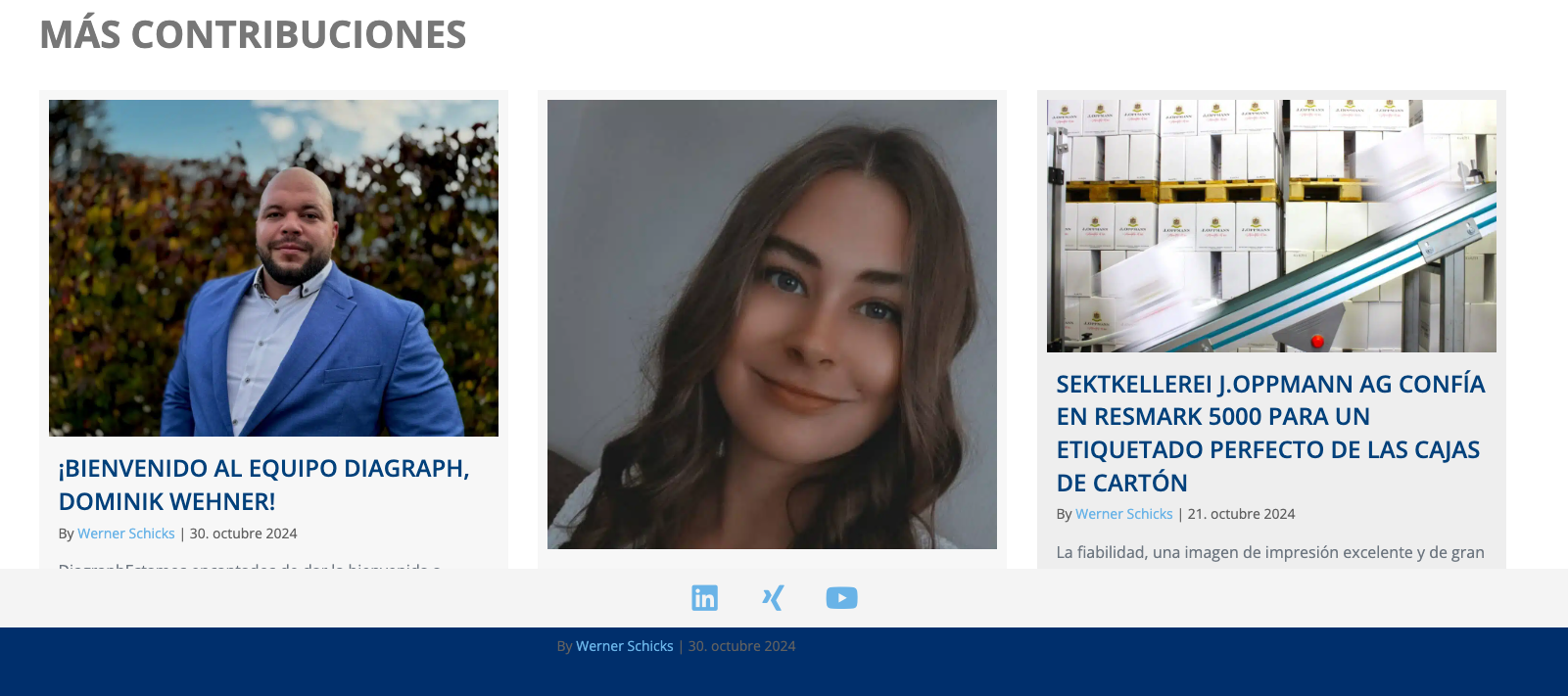The height and width of the screenshot is (696, 1568).
Task: Click the '30. octubre 2024' date in the first card
Action: 244,534
